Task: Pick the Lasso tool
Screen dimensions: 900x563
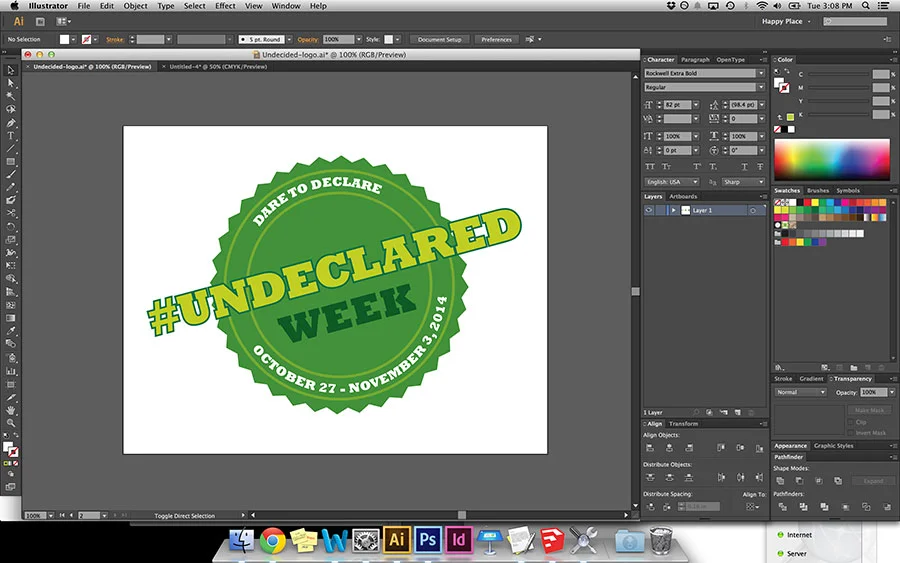Action: 10,109
